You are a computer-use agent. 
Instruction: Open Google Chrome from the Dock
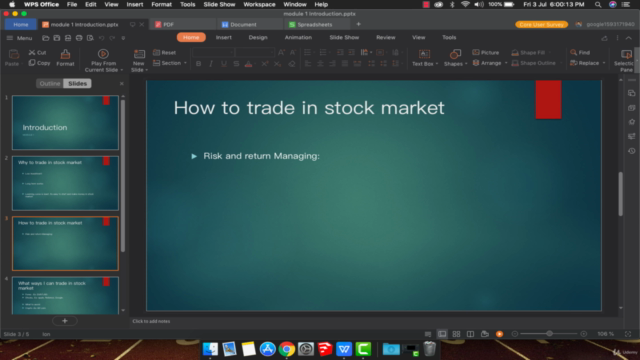tap(287, 349)
